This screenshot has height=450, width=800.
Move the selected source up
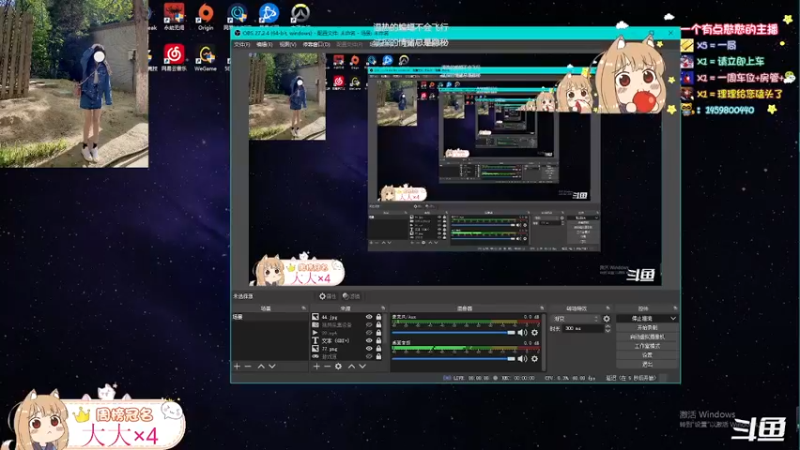pyautogui.click(x=352, y=366)
